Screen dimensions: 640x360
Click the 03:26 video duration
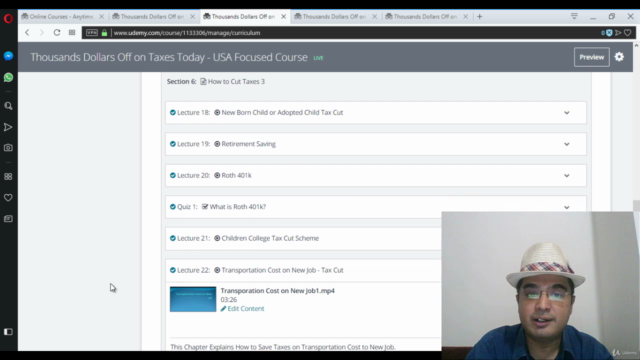(229, 300)
